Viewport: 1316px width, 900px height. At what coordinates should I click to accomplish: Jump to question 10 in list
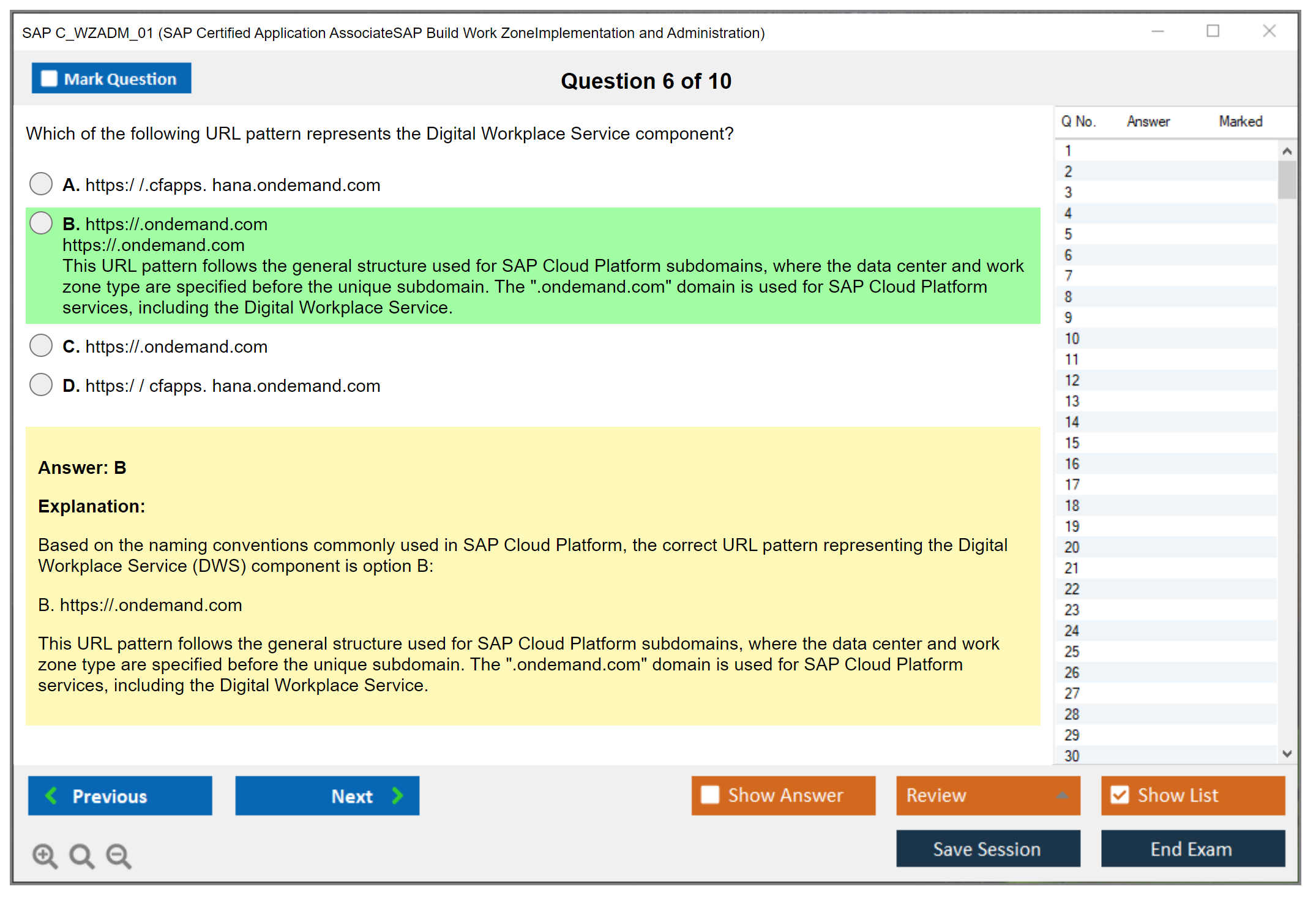1072,339
